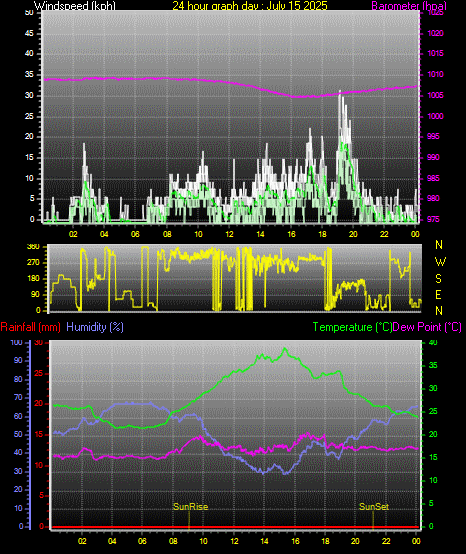This screenshot has height=554, width=466.
Task: Click the 180 degree wind axis value
Action: coord(33,279)
